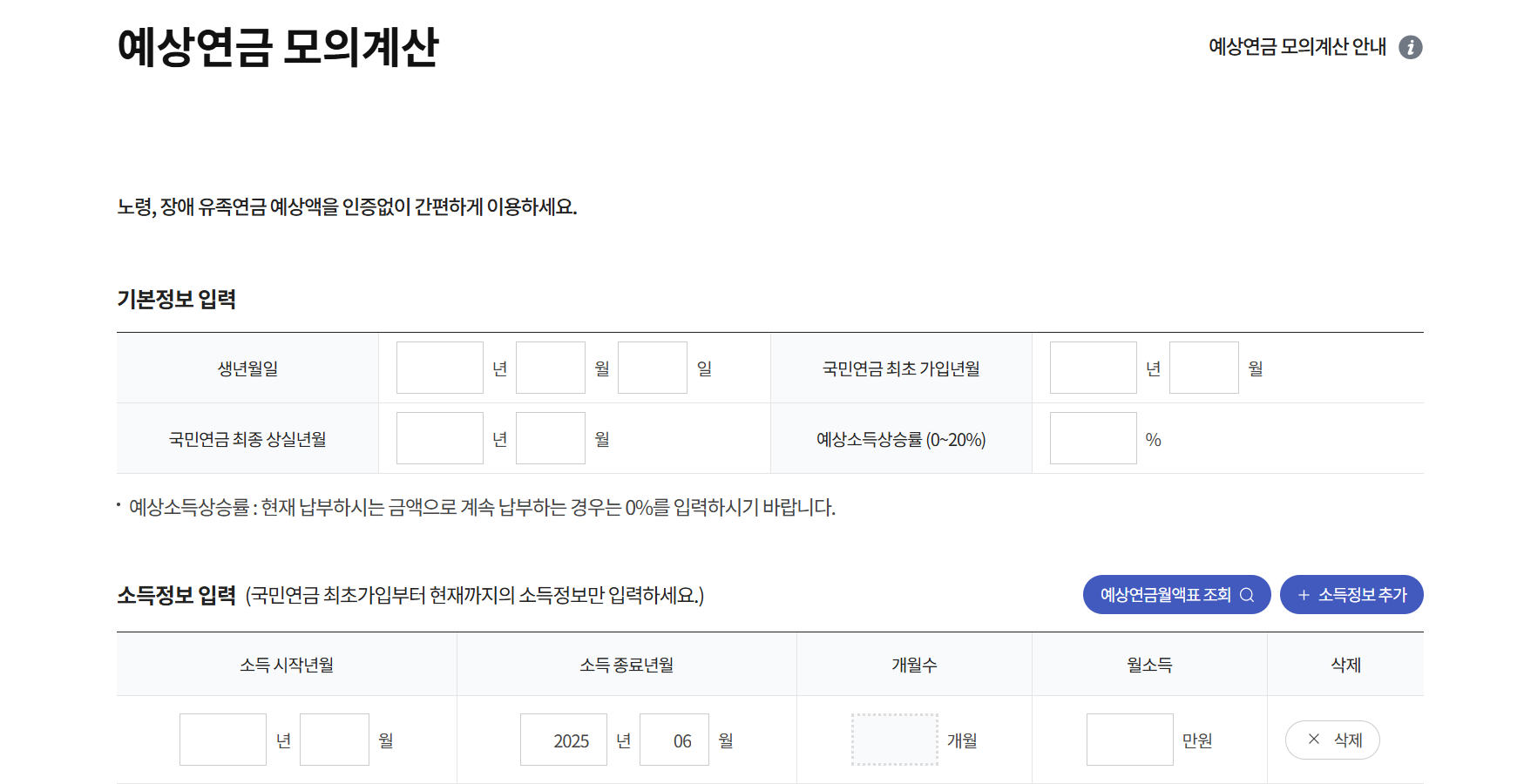Click the 예상소득상승률 percentage input
This screenshot has height=784, width=1524.
tap(1094, 437)
